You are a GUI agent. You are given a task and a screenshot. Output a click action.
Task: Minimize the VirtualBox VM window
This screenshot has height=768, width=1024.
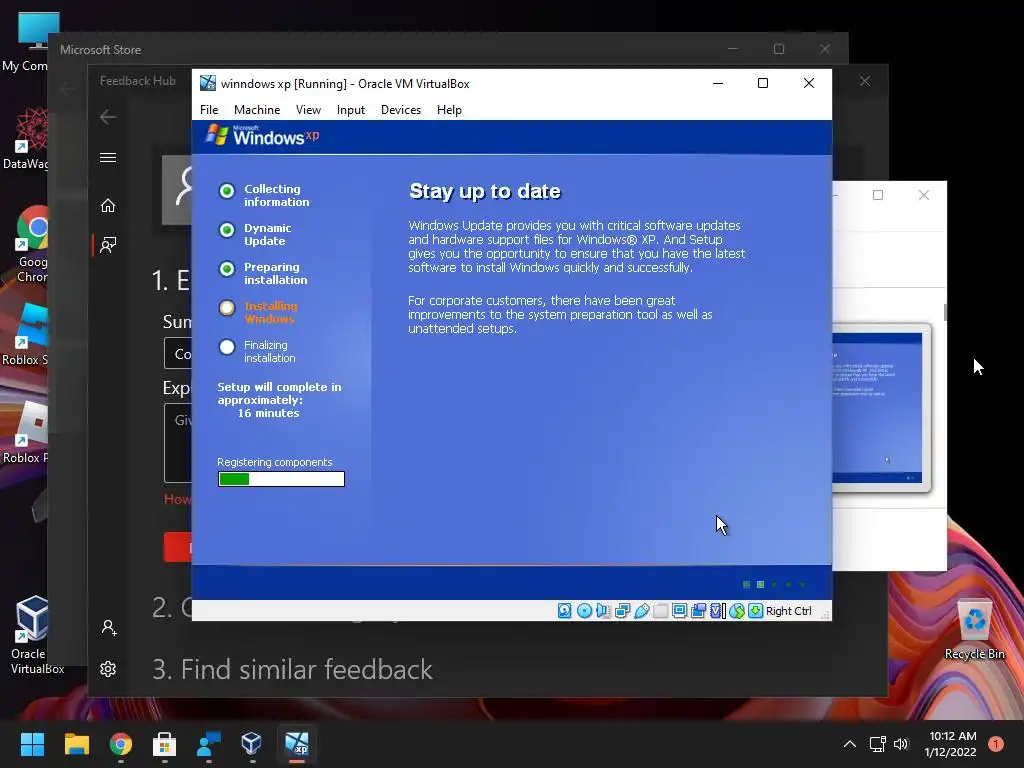point(718,83)
